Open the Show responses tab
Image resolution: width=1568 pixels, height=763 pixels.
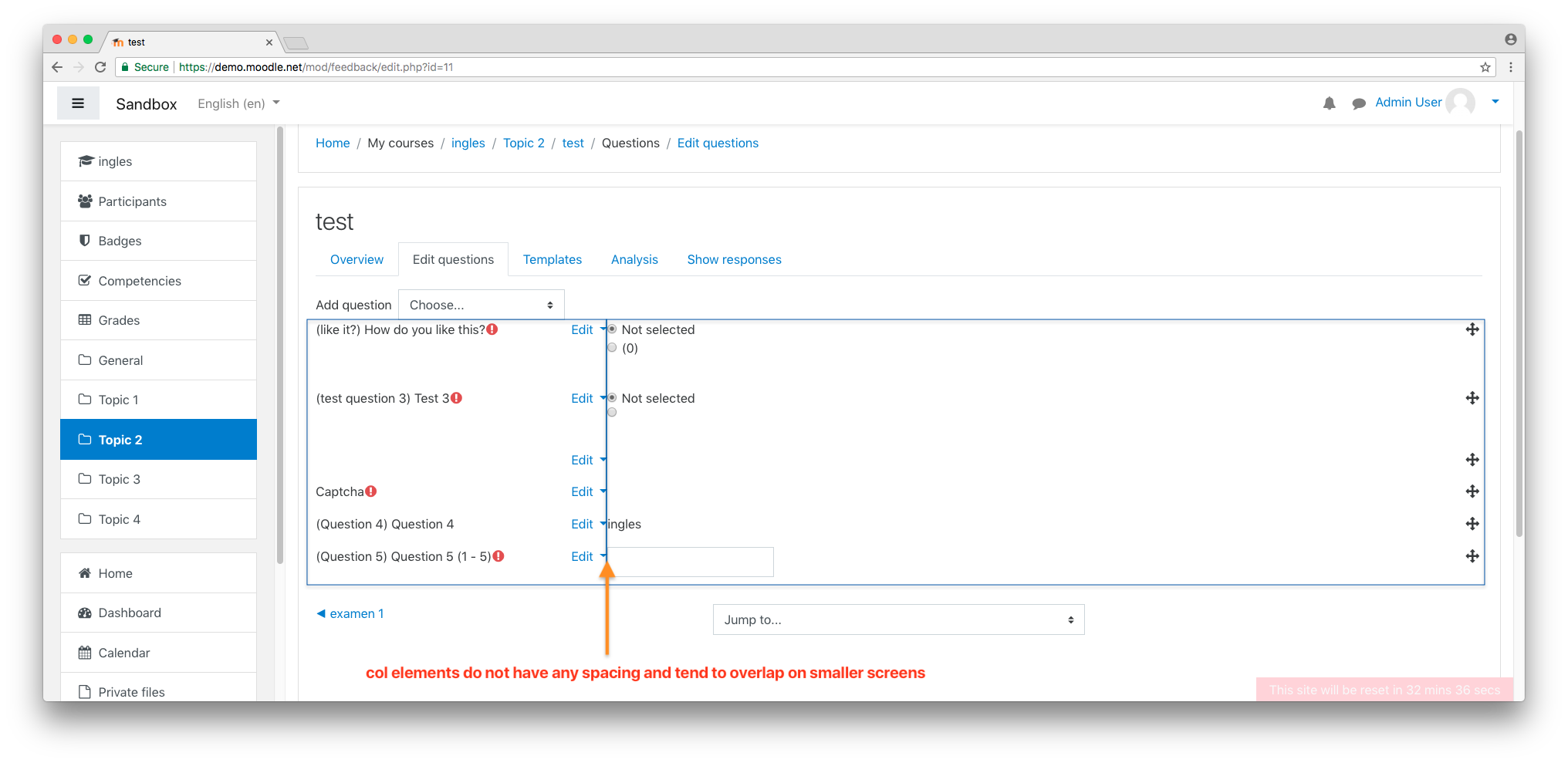click(x=734, y=259)
